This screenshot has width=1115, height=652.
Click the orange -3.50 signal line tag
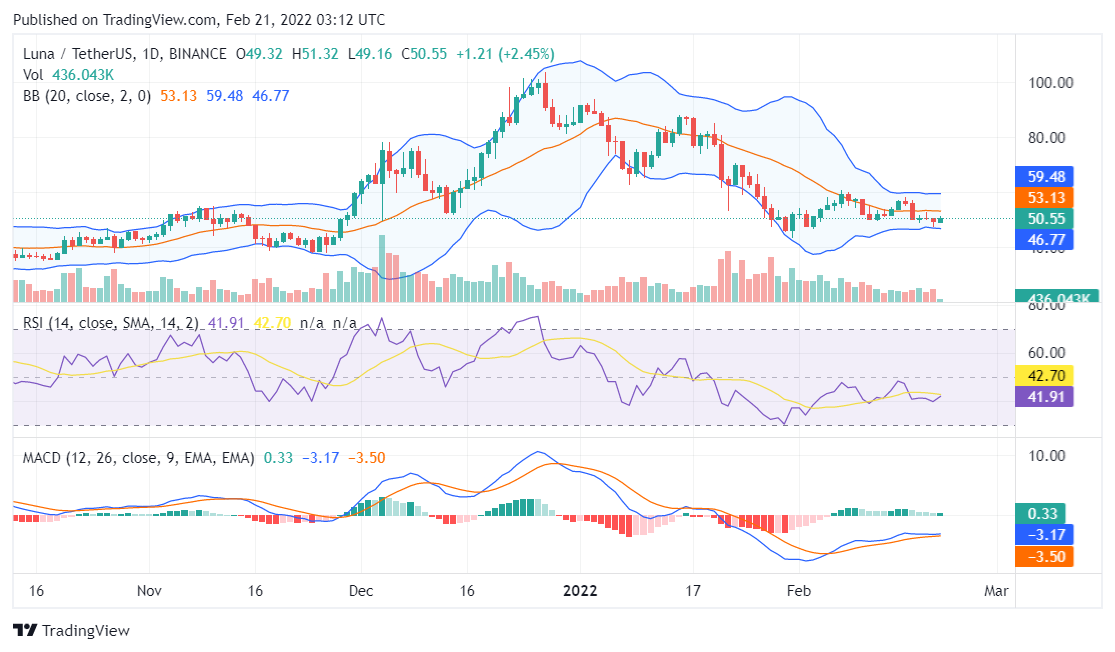(x=1043, y=556)
